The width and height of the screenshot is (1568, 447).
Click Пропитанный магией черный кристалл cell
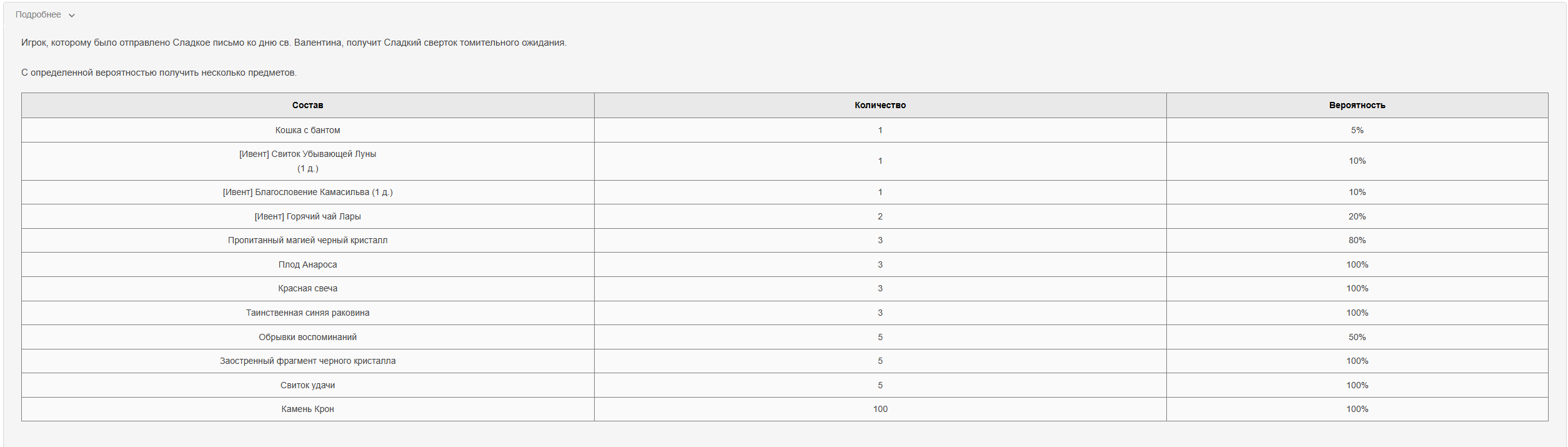coord(307,240)
